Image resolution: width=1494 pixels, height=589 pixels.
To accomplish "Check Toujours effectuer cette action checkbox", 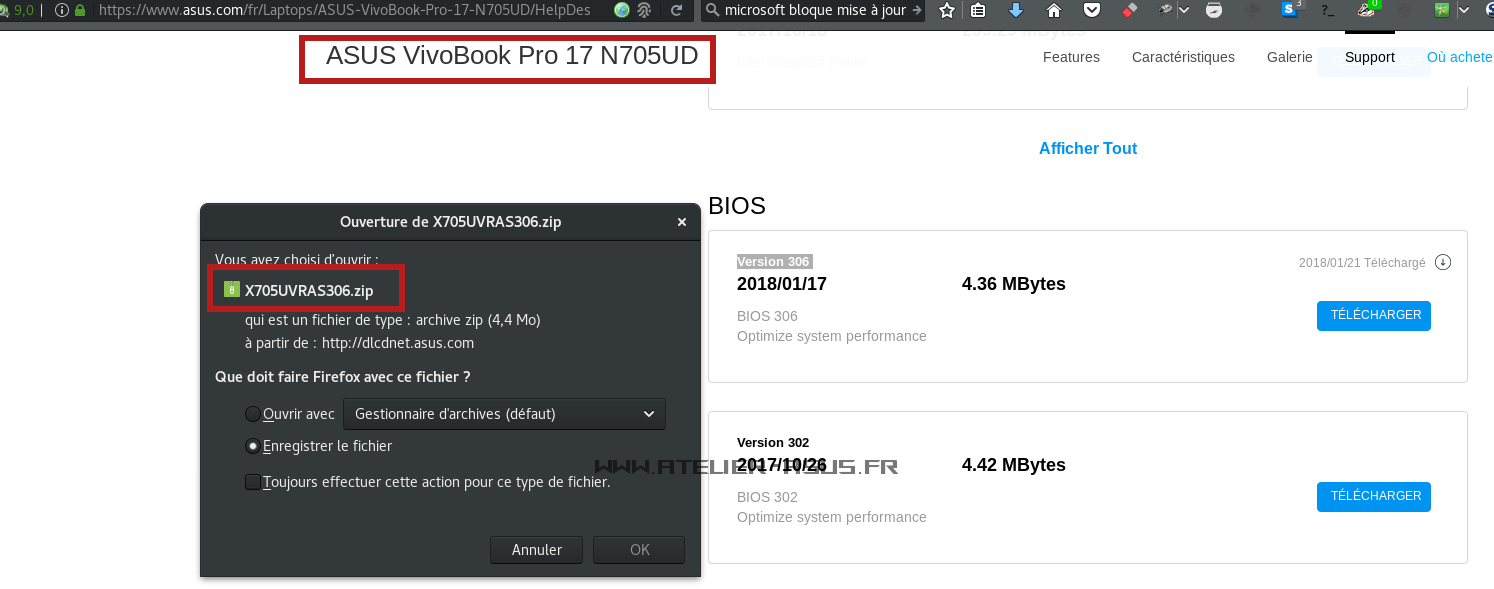I will pos(253,482).
